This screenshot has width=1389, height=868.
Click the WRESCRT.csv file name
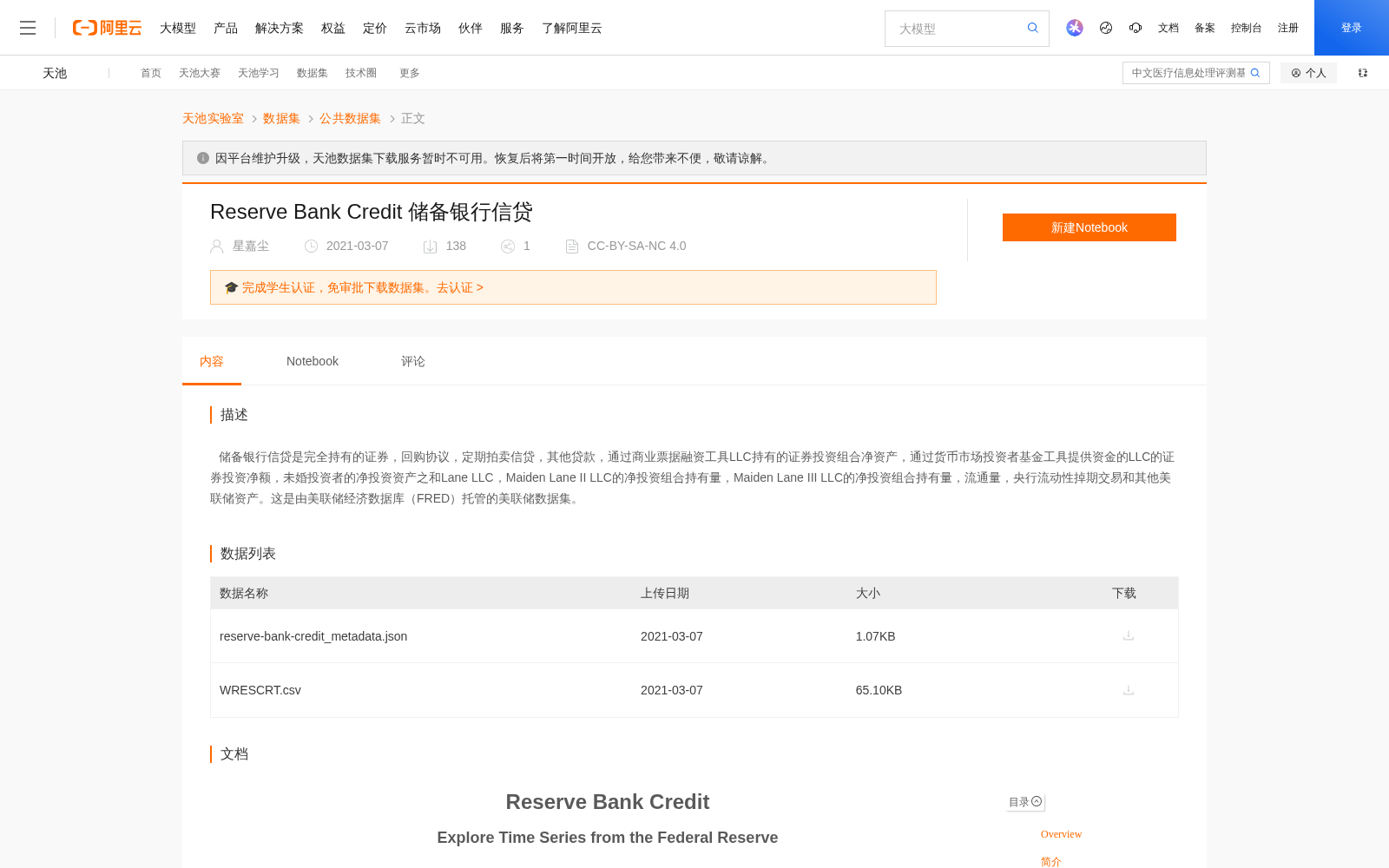tap(260, 690)
